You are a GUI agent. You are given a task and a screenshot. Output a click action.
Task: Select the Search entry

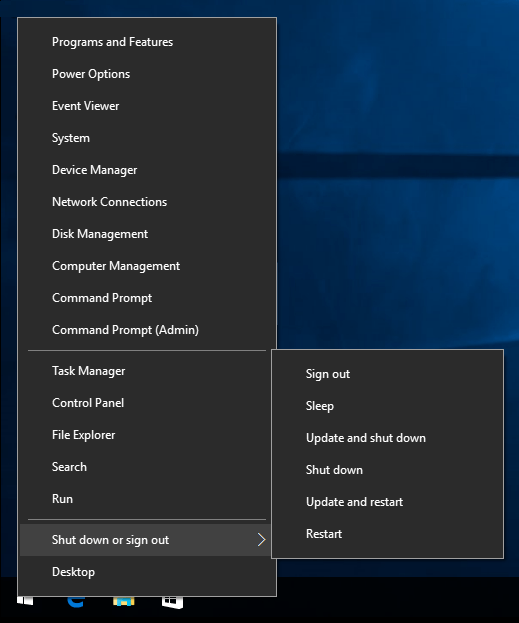[x=147, y=467]
